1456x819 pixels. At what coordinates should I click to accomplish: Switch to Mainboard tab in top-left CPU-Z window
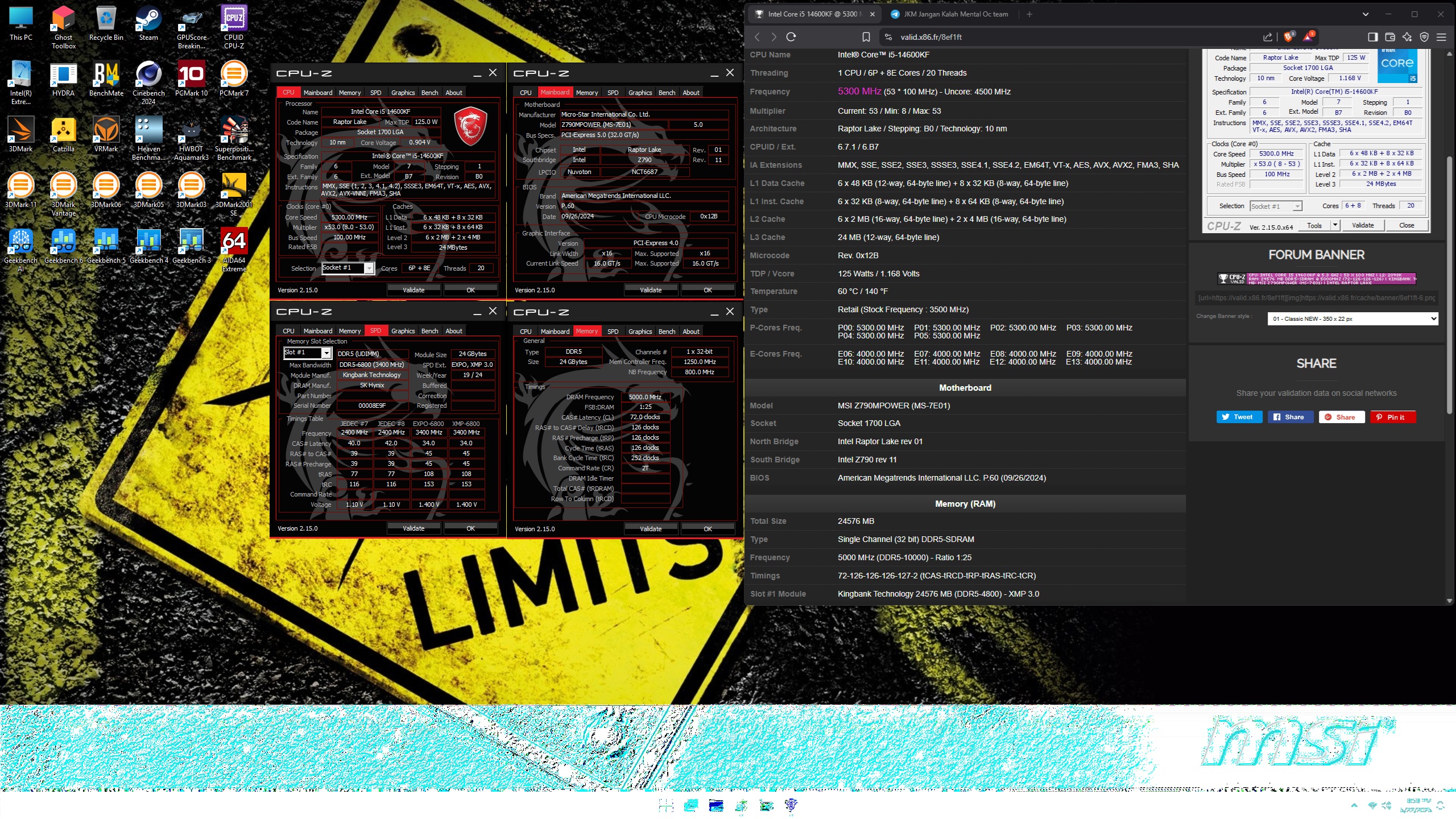pos(317,92)
